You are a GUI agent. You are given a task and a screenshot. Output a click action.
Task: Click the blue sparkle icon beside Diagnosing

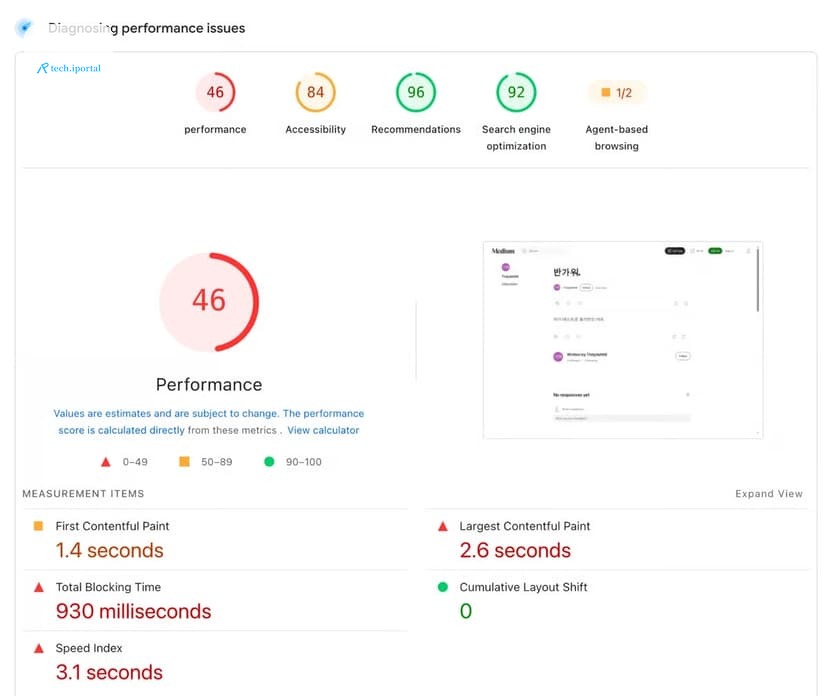[24, 27]
